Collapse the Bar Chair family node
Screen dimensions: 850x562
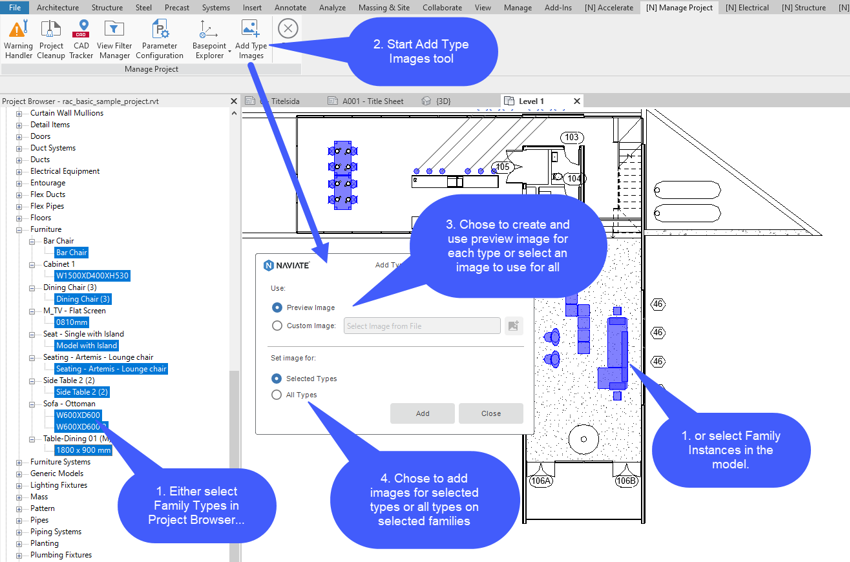pos(32,241)
